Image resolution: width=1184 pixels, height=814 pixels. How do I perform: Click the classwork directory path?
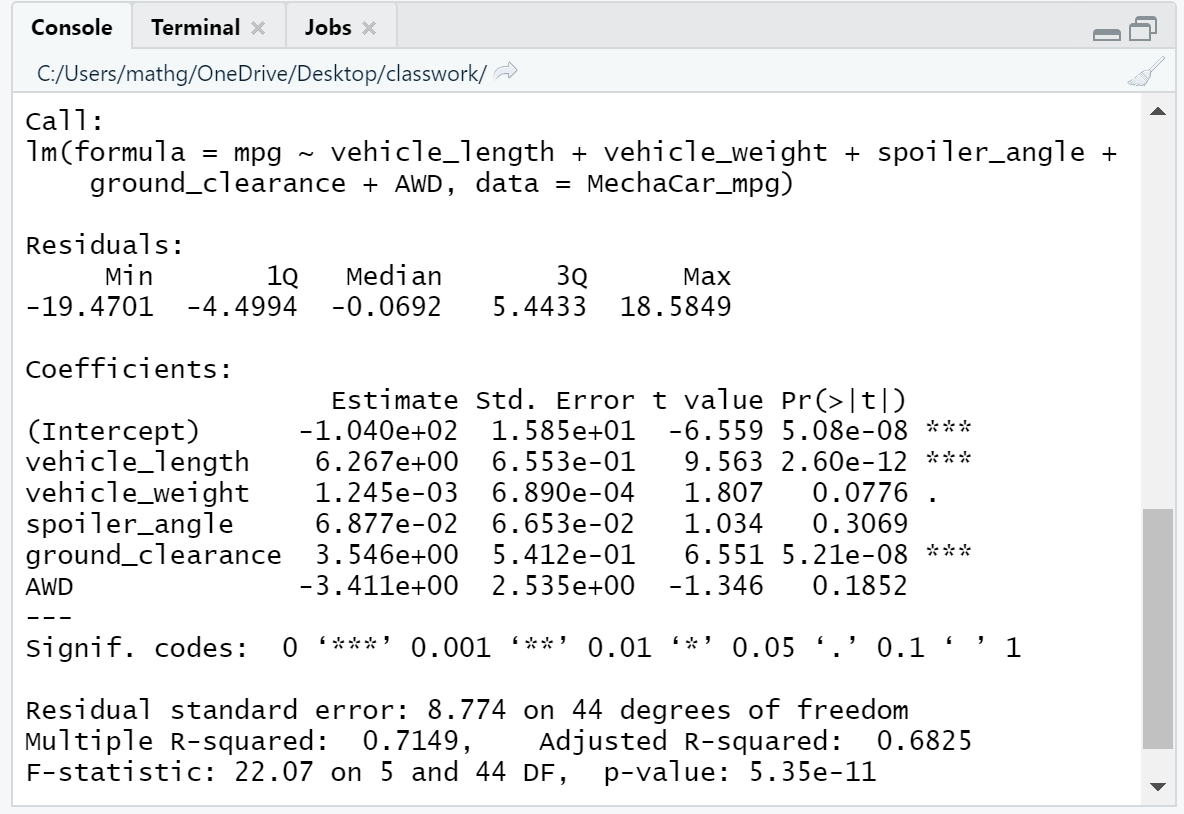click(x=250, y=71)
